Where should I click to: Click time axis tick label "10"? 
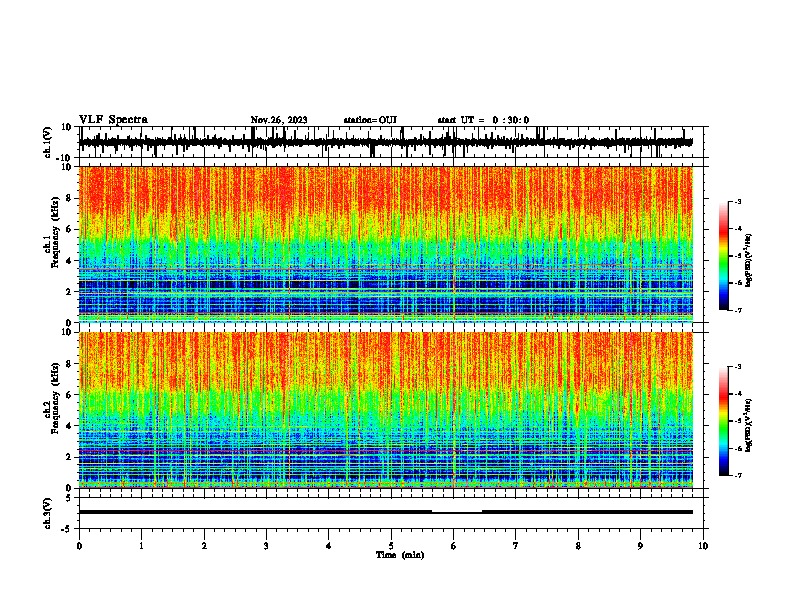(x=703, y=546)
